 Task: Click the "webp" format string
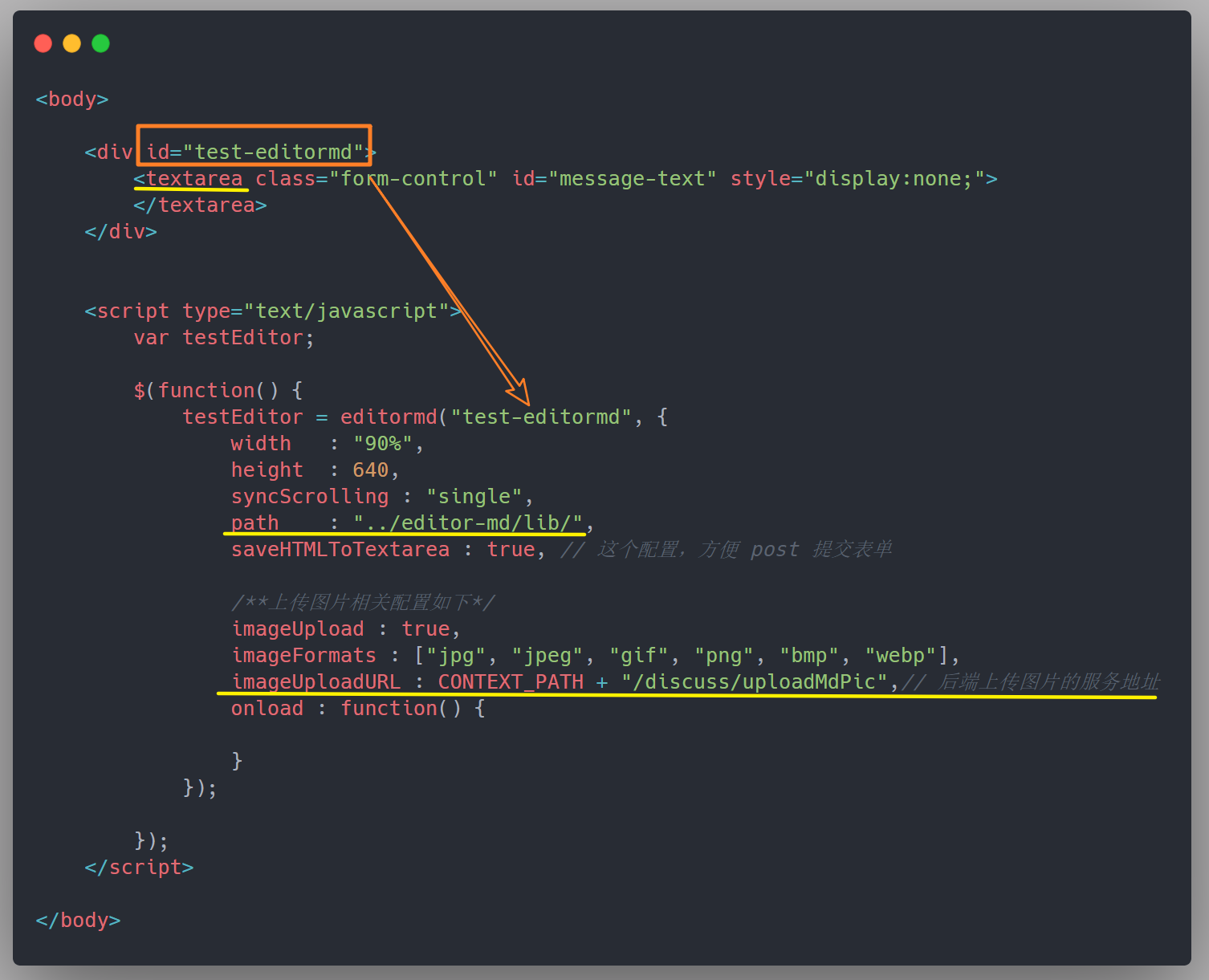pos(901,655)
